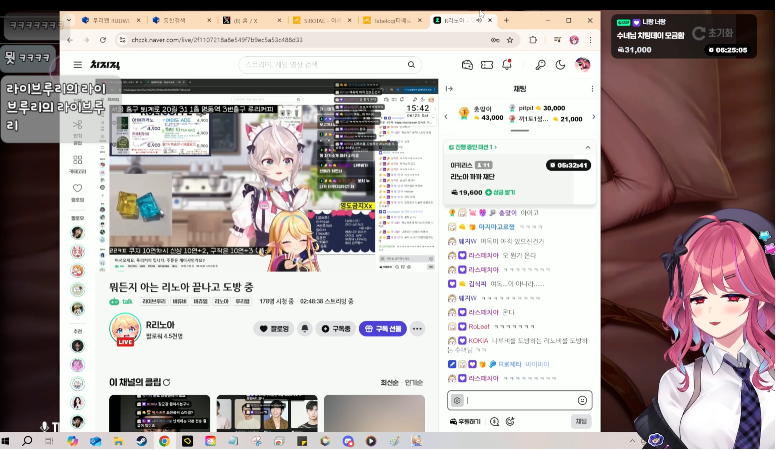Toggle channel notification bell for R리노아
Screen dimensions: 776x450
pyautogui.click(x=305, y=329)
